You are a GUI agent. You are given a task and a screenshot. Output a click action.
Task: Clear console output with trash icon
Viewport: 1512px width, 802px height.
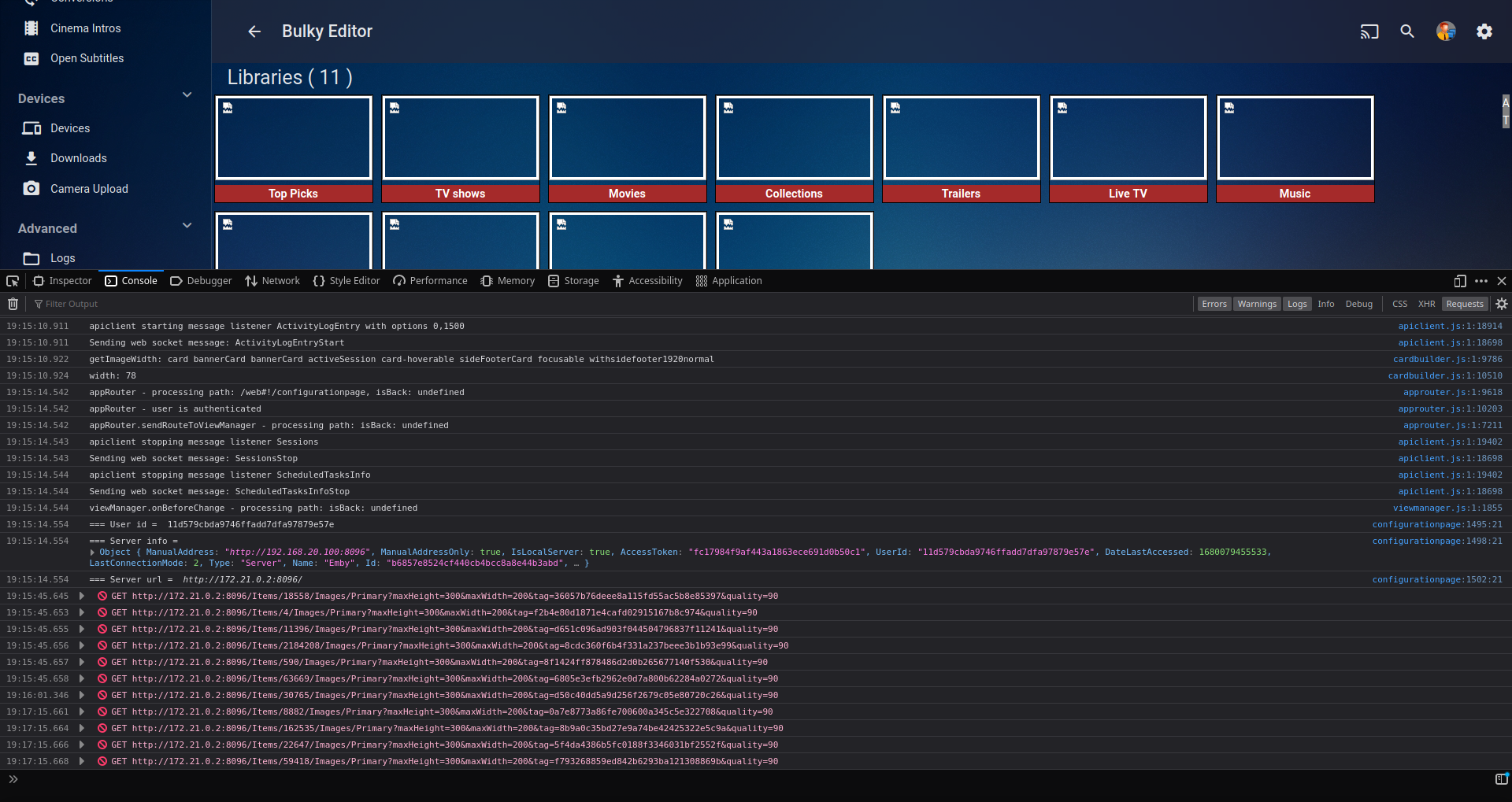13,304
